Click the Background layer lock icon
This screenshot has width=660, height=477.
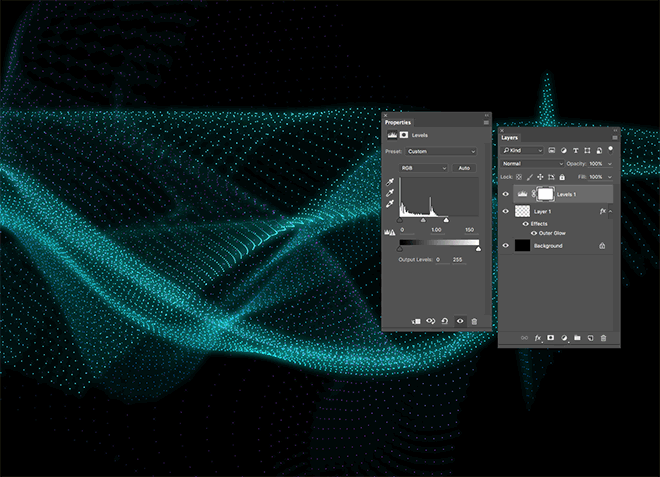click(x=602, y=246)
